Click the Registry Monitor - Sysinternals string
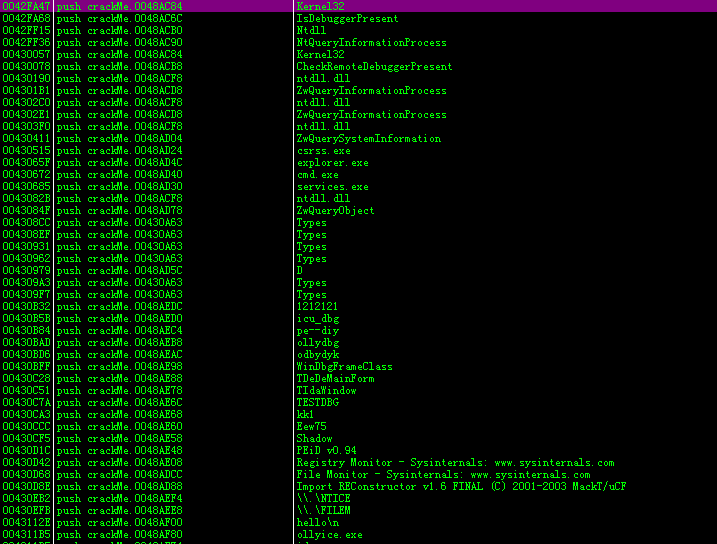This screenshot has width=717, height=544. pos(455,463)
